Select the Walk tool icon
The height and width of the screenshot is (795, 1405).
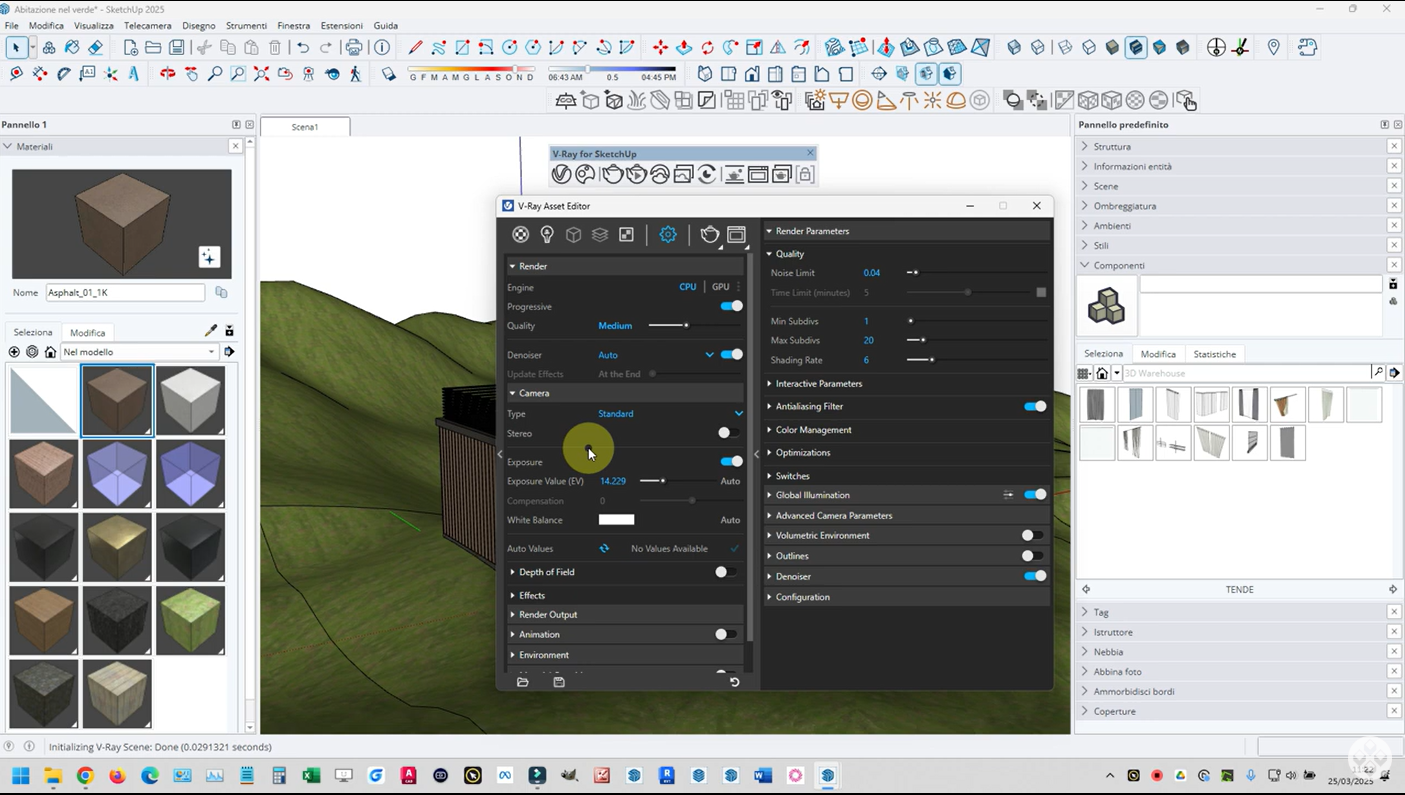tap(355, 74)
